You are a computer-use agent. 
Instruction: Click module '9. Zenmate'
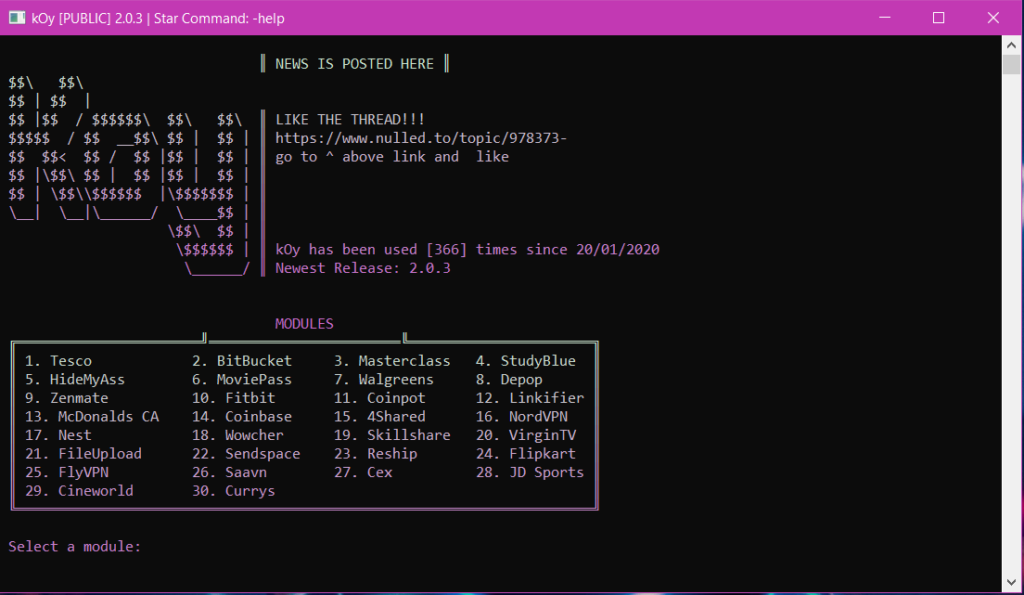(x=67, y=398)
